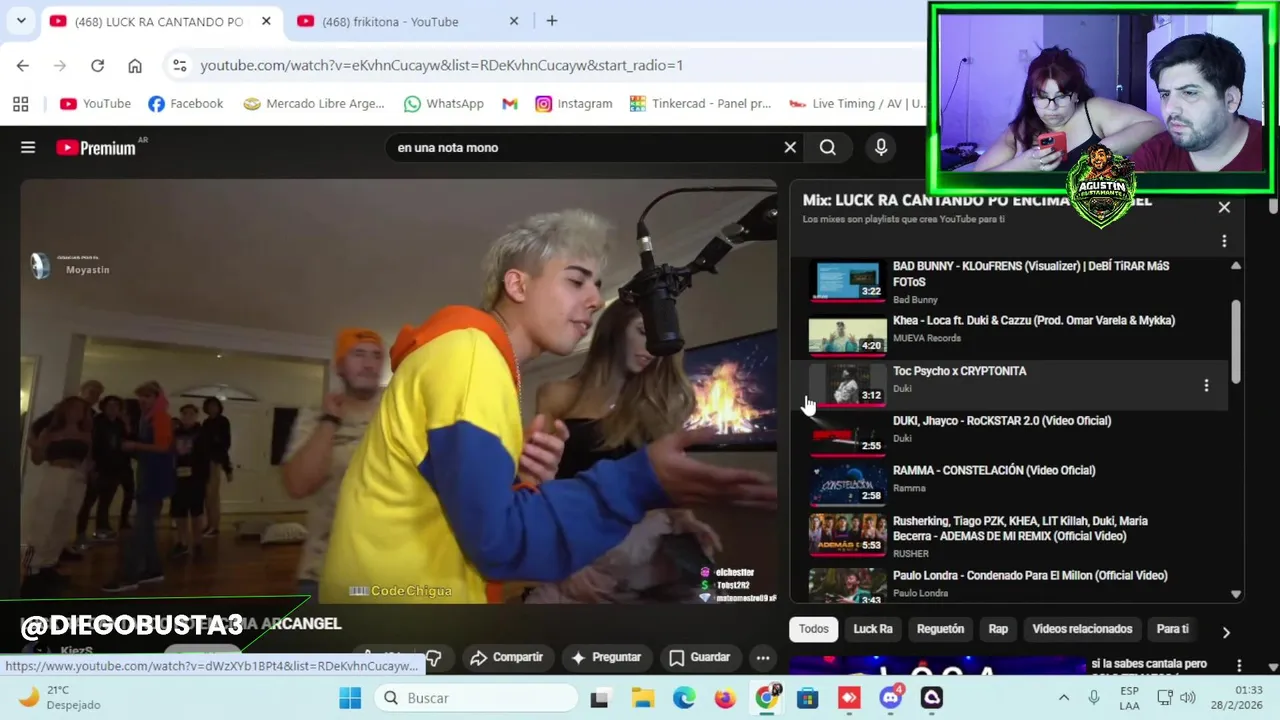This screenshot has width=1280, height=720.
Task: Click the dislike thumbs-down button
Action: click(x=434, y=657)
